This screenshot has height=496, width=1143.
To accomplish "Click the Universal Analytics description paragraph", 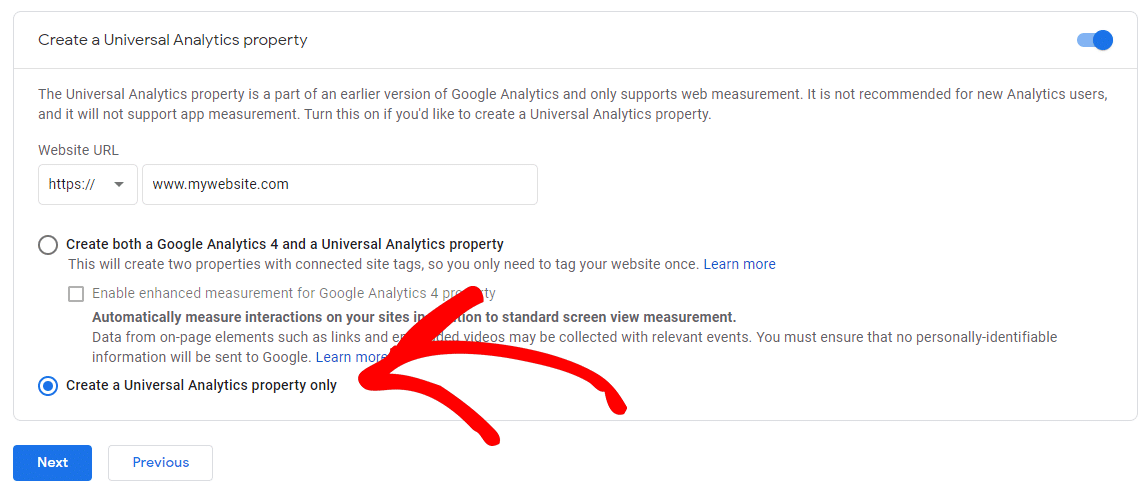I will pyautogui.click(x=573, y=104).
